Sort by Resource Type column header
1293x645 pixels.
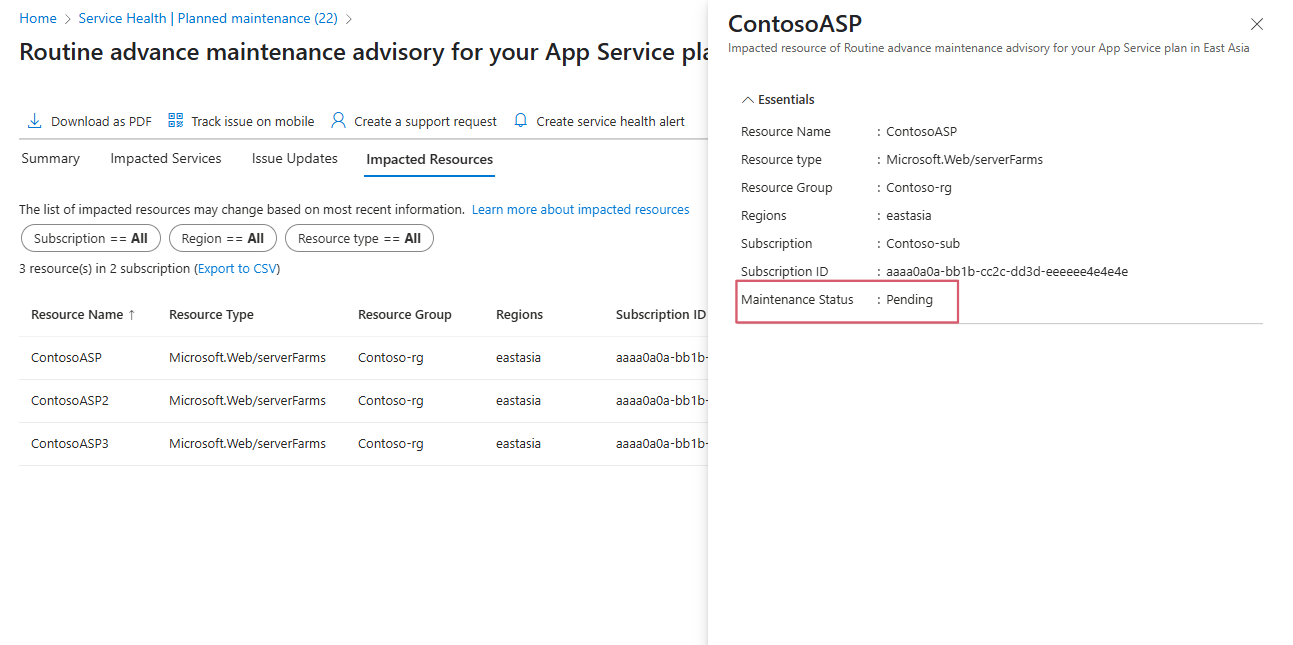coord(211,315)
